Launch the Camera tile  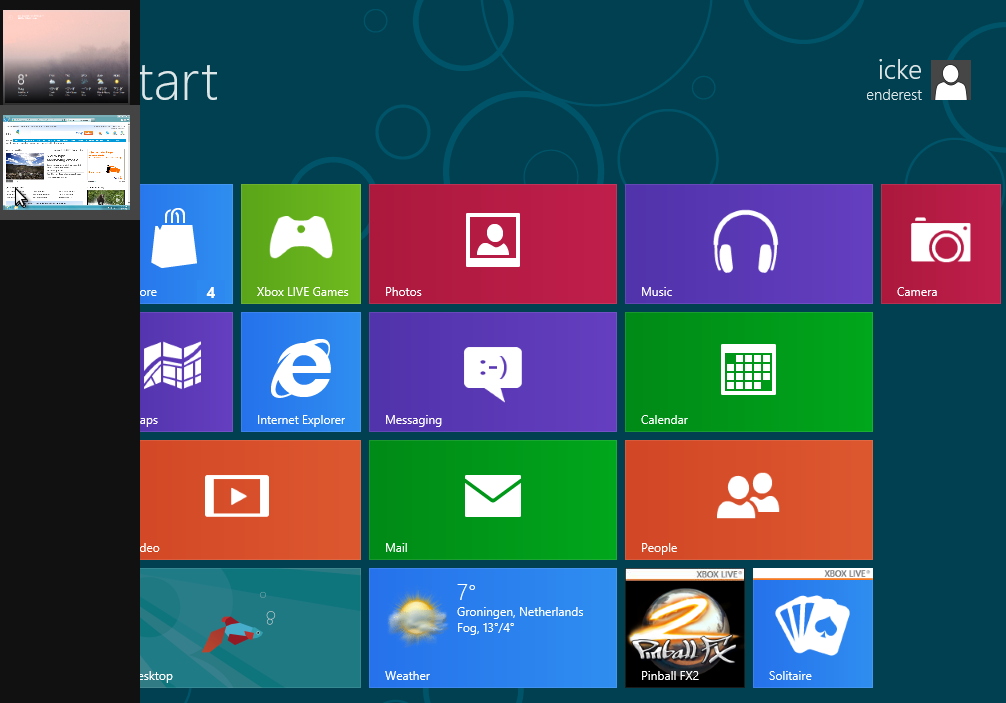940,243
